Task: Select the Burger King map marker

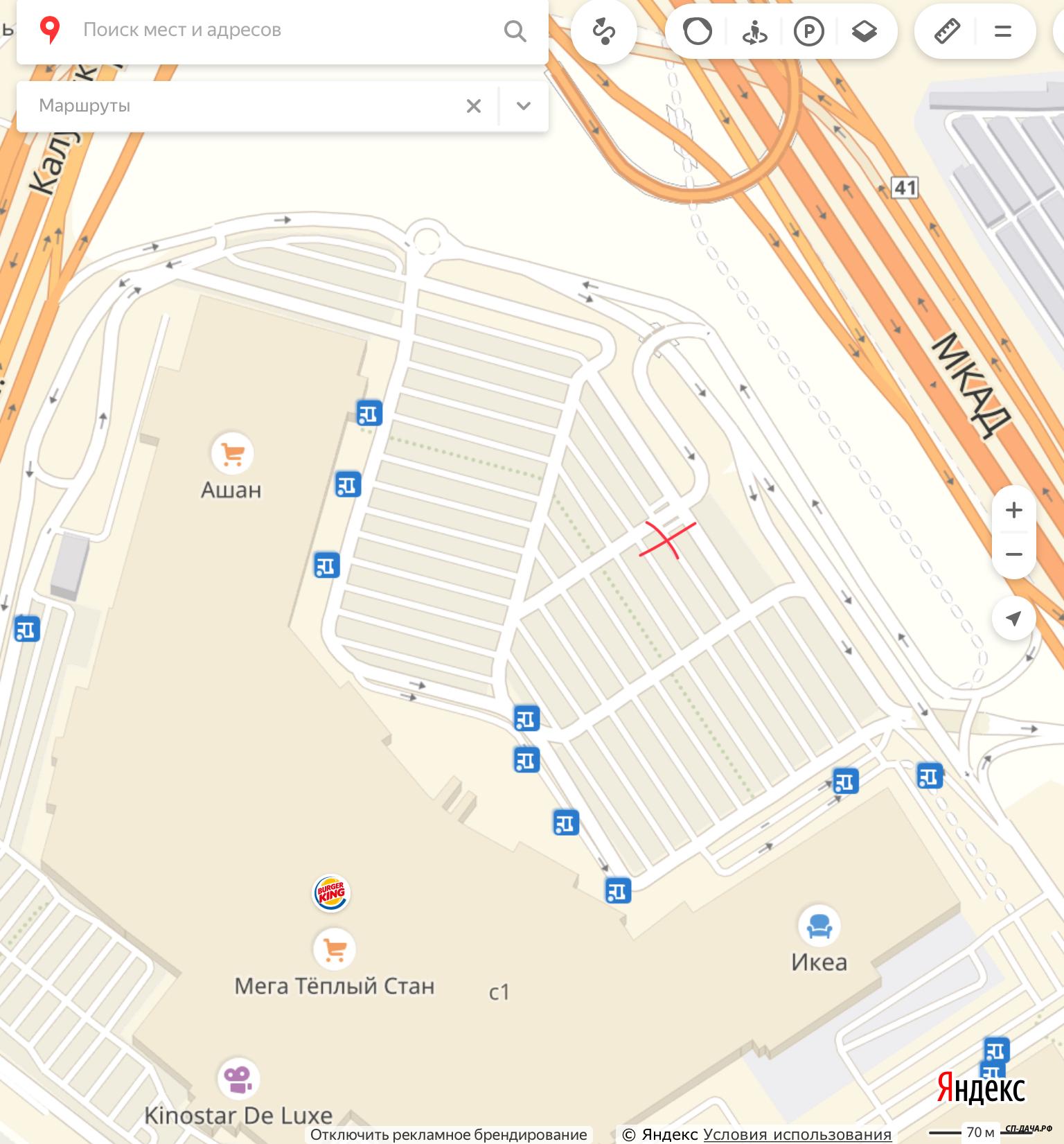Action: (x=331, y=893)
